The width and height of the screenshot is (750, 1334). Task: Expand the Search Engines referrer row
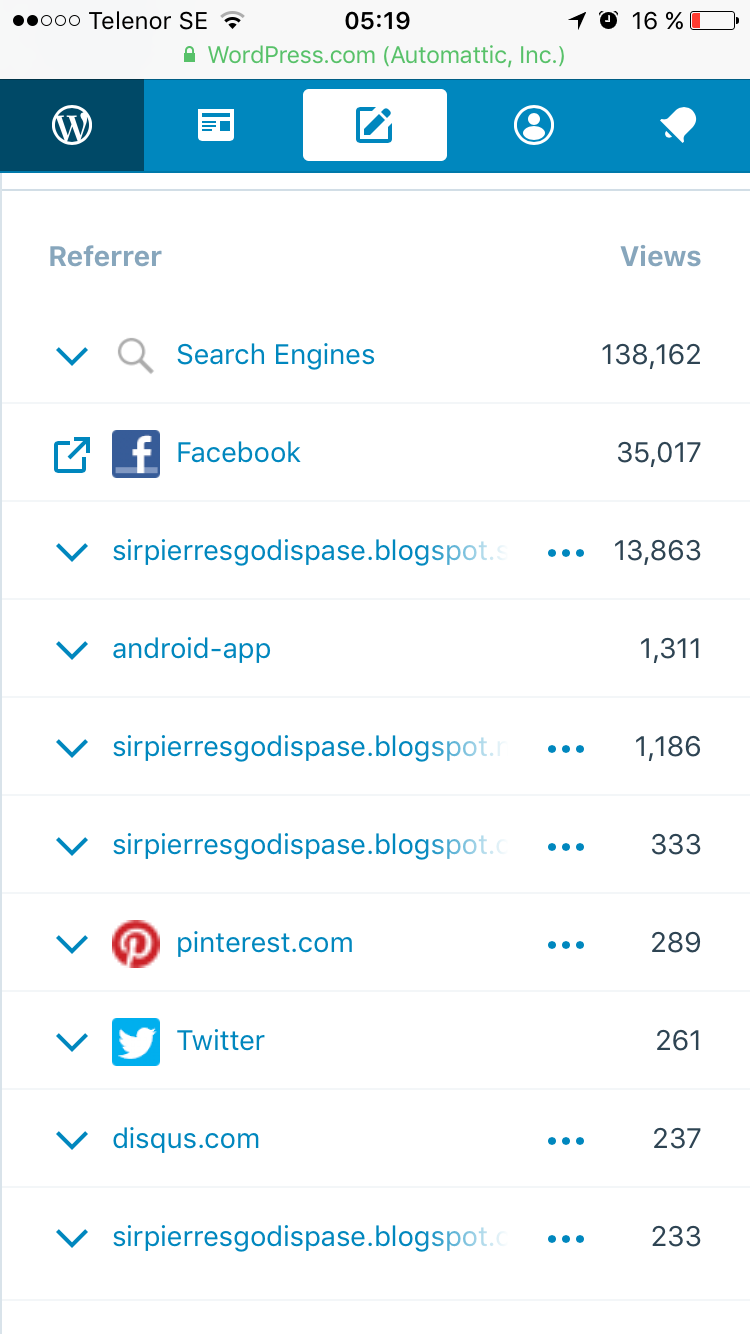[x=375, y=355]
